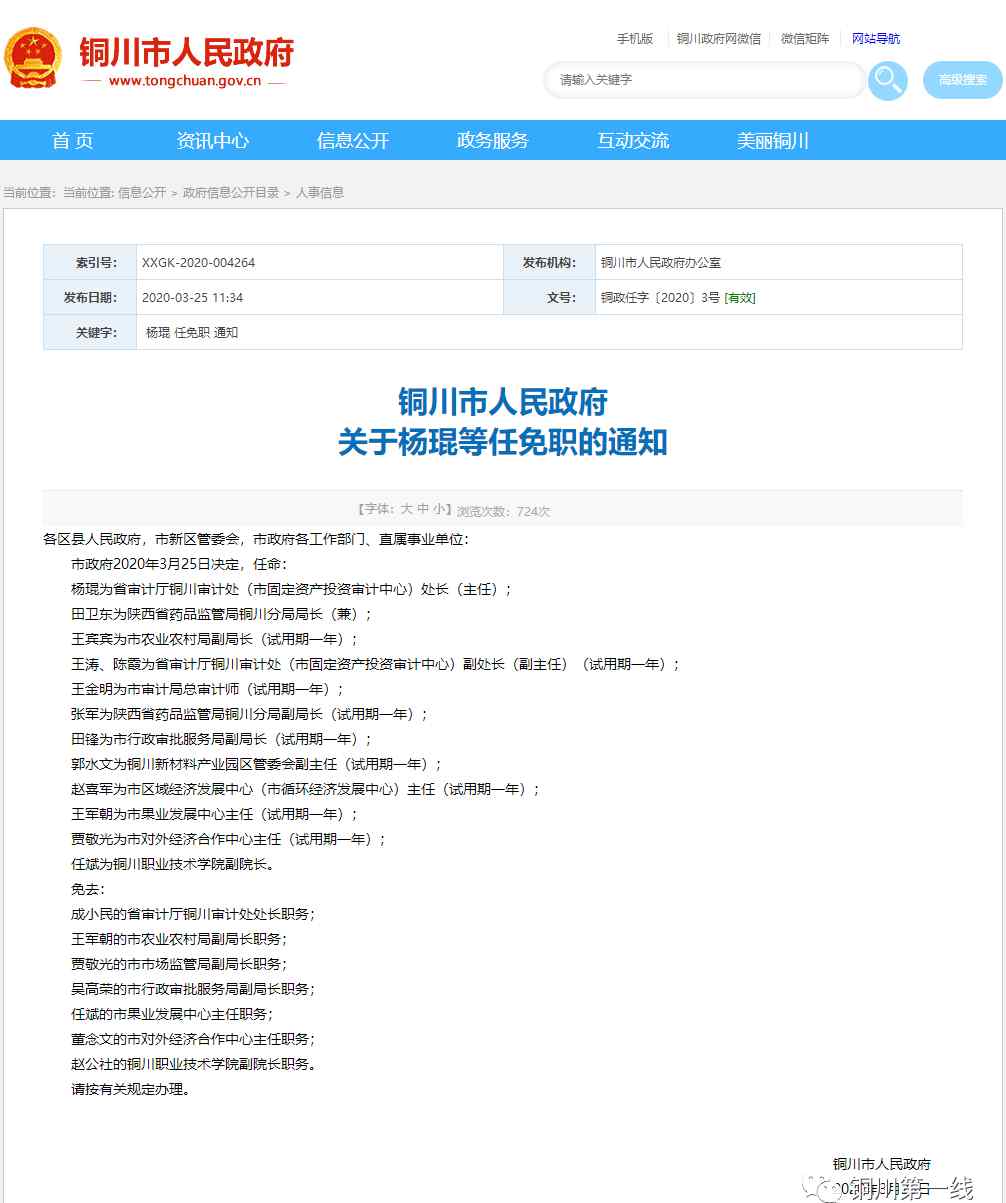The image size is (1006, 1203).
Task: Set font size to 小
Action: 440,510
